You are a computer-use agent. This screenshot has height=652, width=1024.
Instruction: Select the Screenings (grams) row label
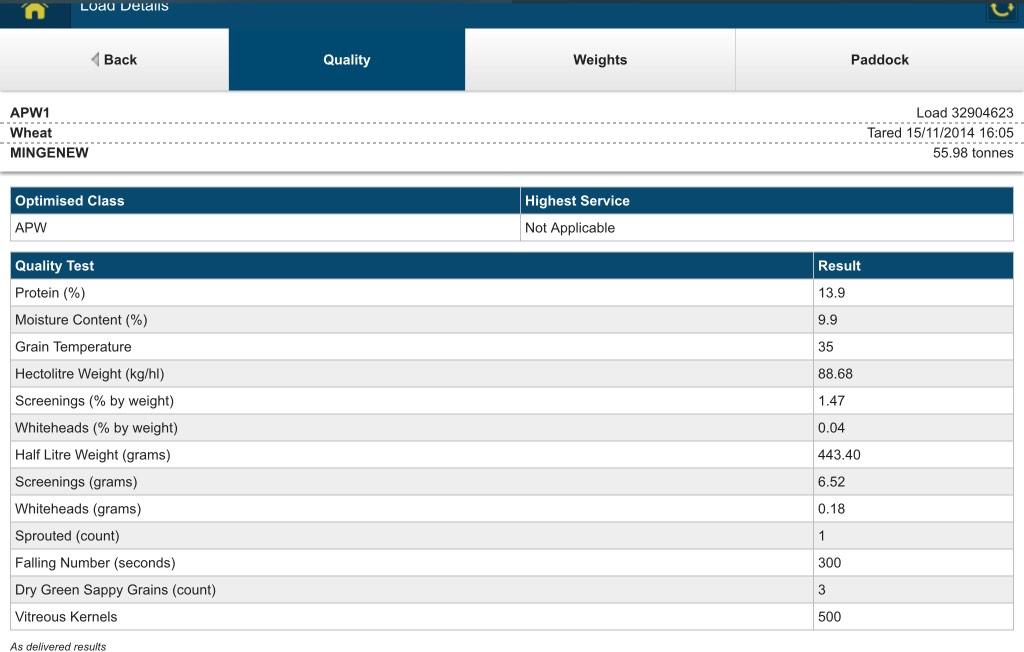coord(76,482)
